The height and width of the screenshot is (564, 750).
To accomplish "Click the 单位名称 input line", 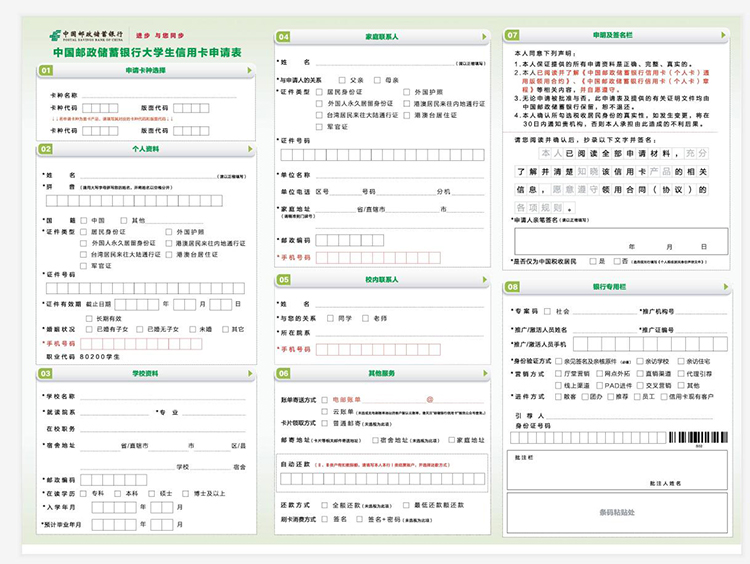I will [399, 175].
